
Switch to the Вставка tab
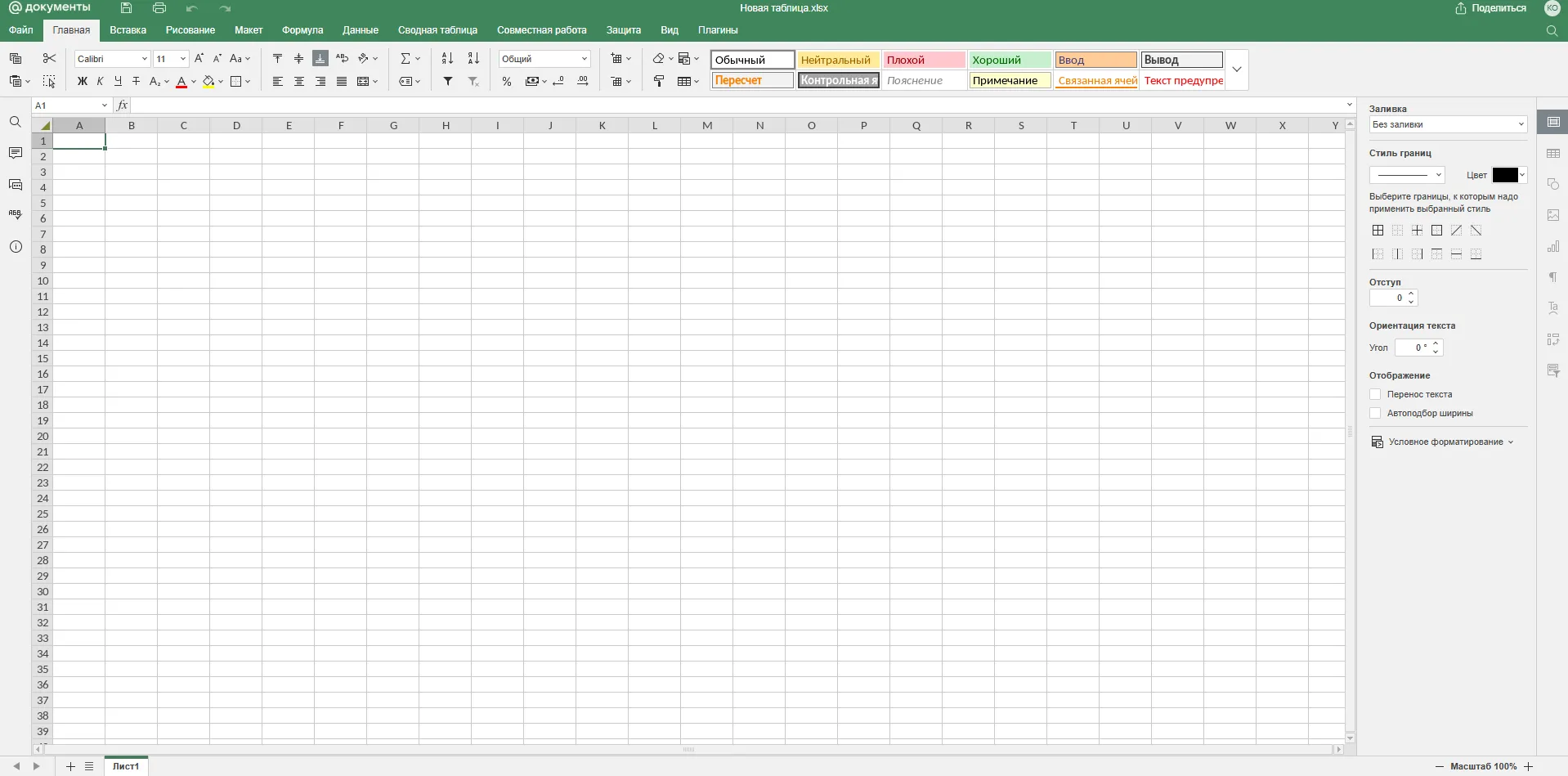(128, 30)
